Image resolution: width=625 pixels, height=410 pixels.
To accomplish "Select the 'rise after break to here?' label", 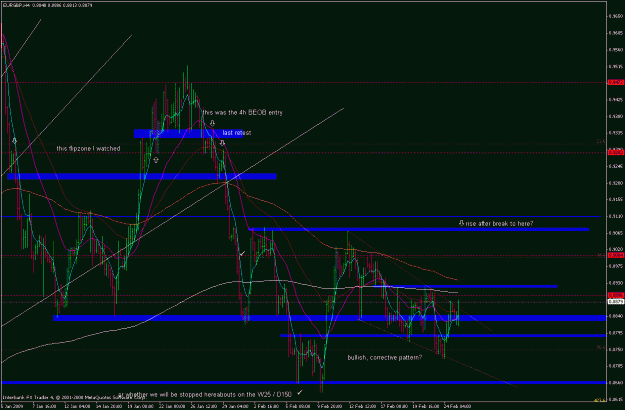I will coord(499,224).
